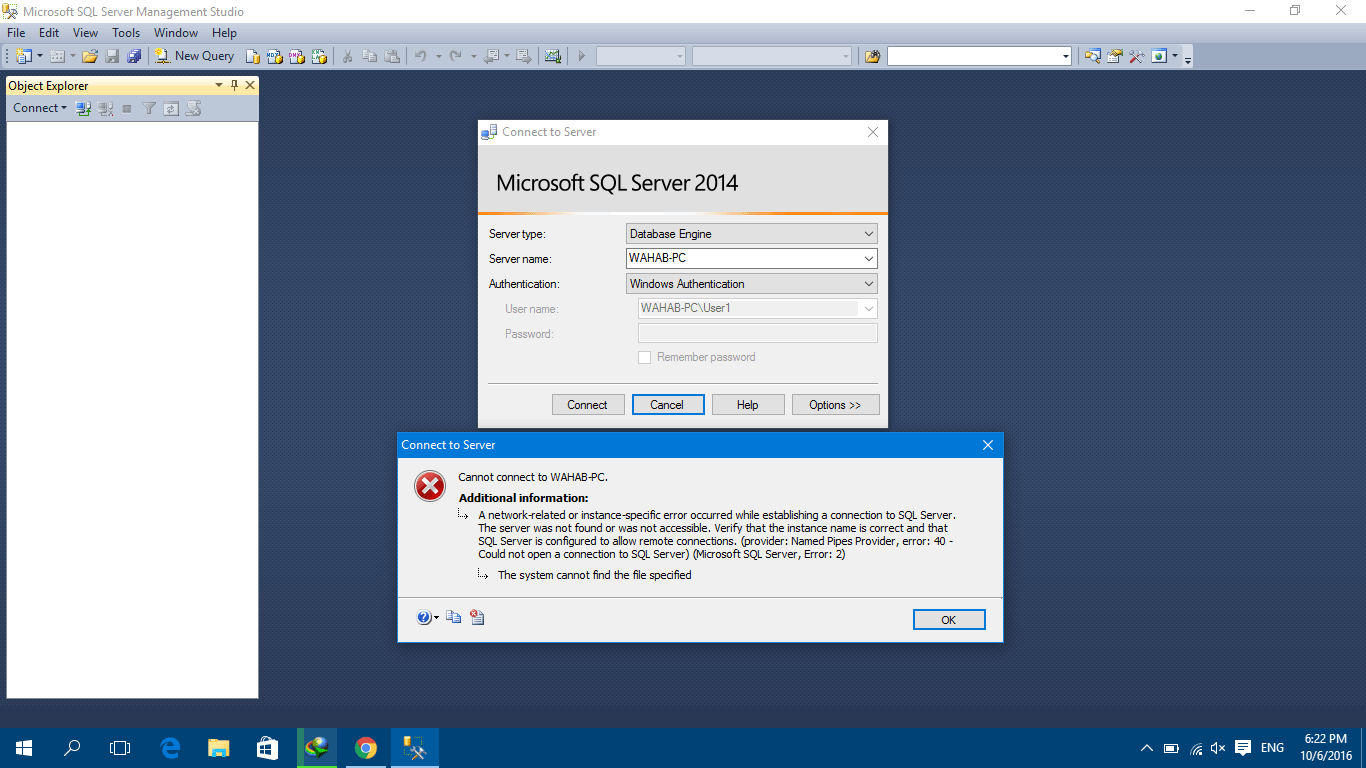Open File Explorer from taskbar

point(219,748)
